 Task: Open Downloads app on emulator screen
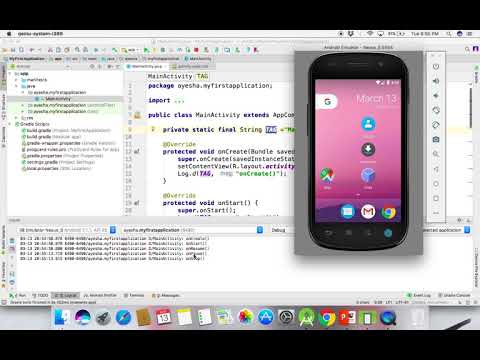368,149
